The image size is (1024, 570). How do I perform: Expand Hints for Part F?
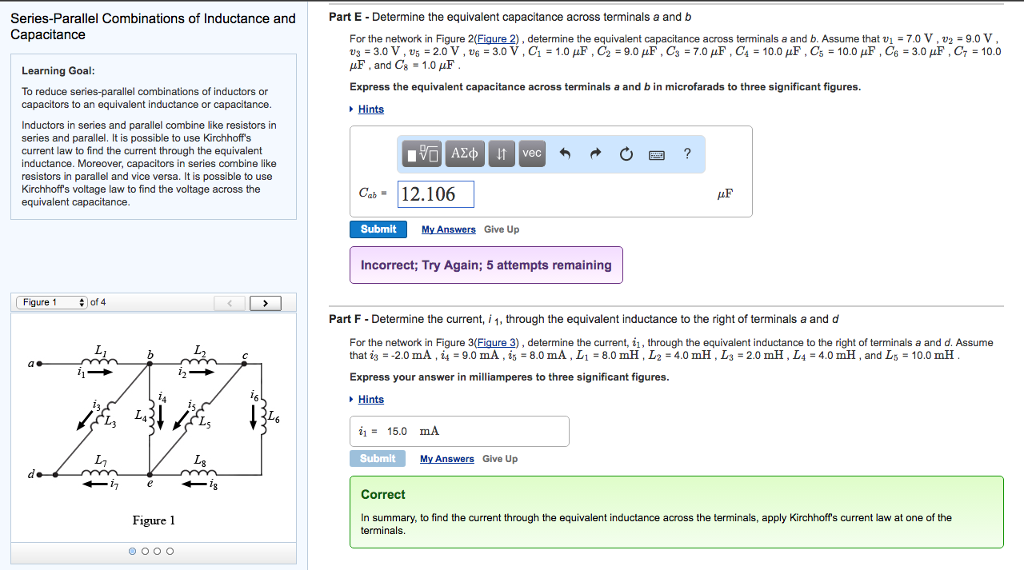[x=370, y=400]
